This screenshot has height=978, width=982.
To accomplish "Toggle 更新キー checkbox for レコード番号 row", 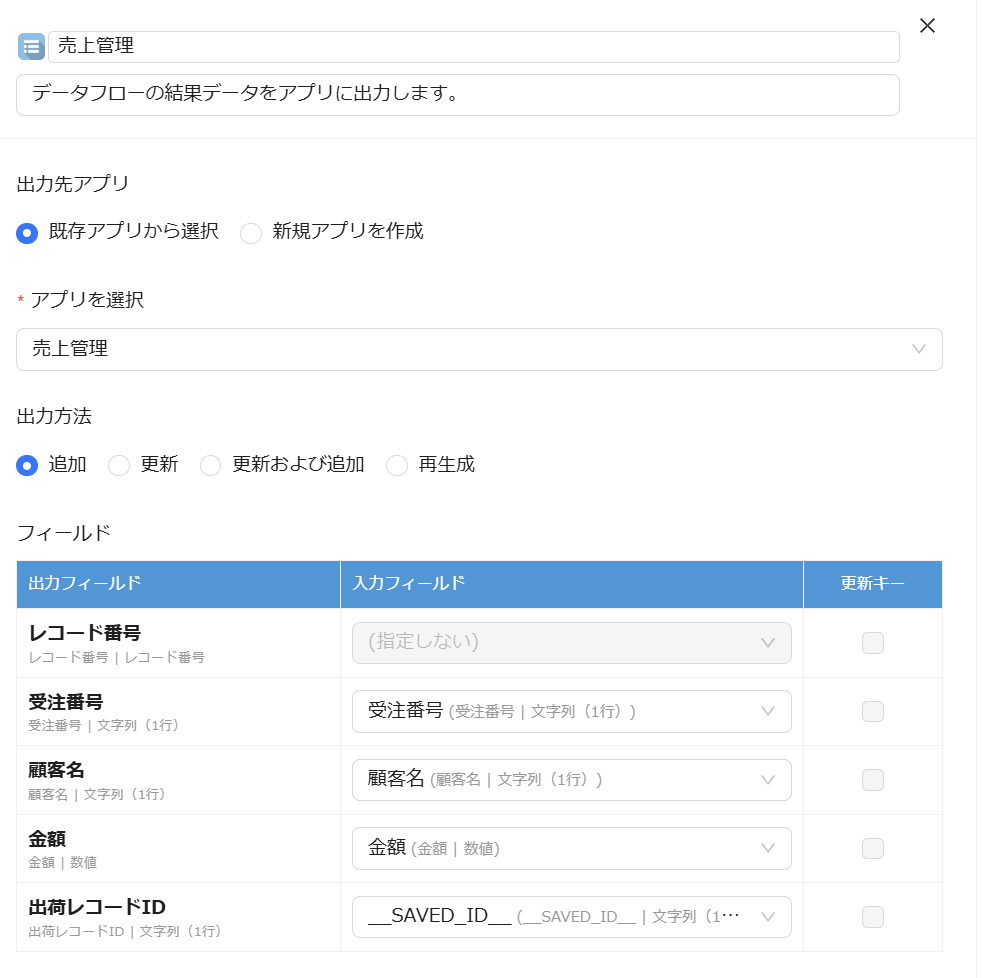I will 872,643.
